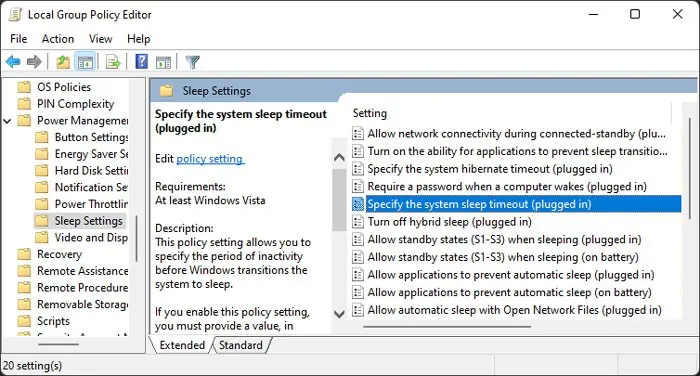Open the Help menu

[x=138, y=39]
